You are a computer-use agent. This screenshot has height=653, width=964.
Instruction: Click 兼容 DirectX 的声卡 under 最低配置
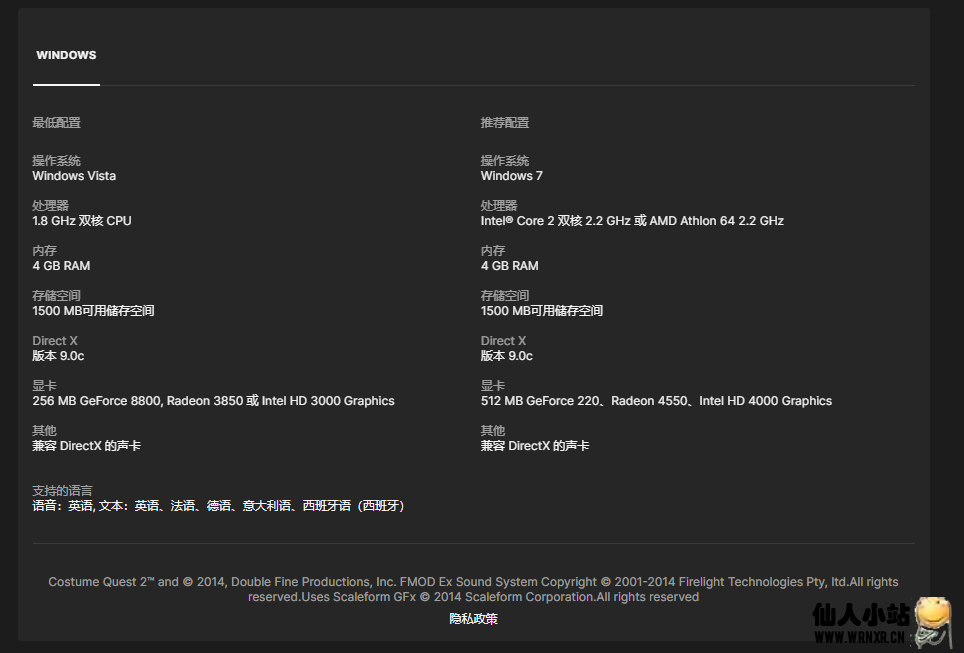click(86, 446)
